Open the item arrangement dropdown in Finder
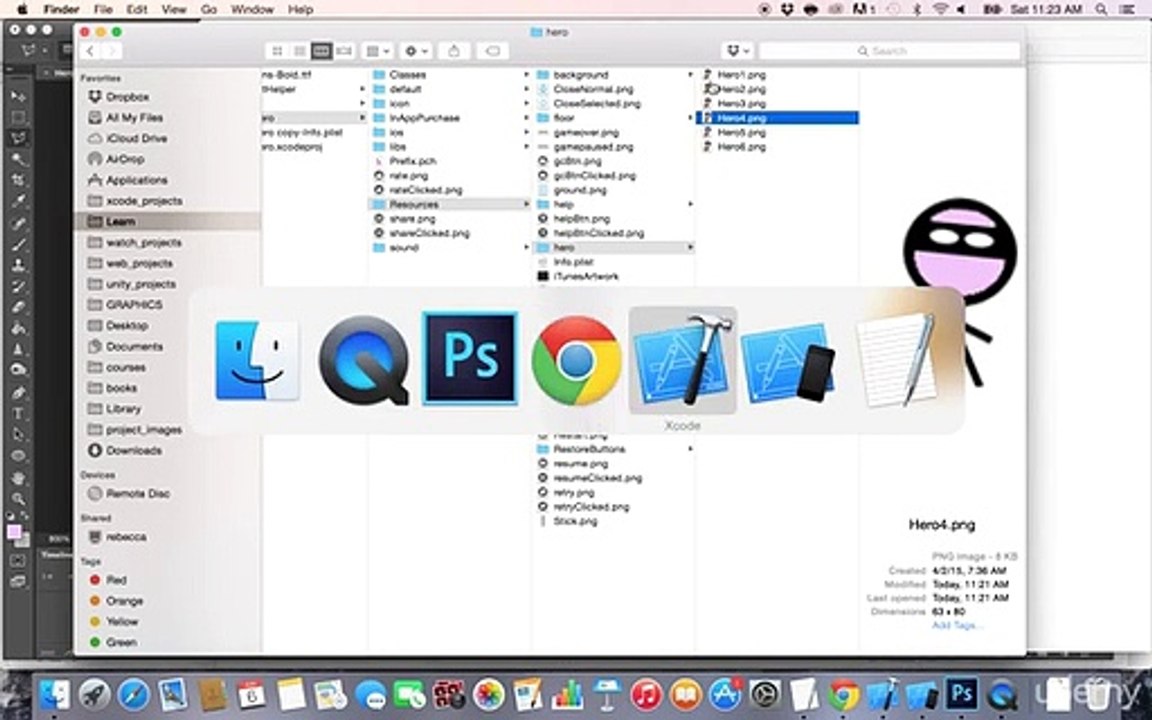The height and width of the screenshot is (720, 1152). click(378, 51)
